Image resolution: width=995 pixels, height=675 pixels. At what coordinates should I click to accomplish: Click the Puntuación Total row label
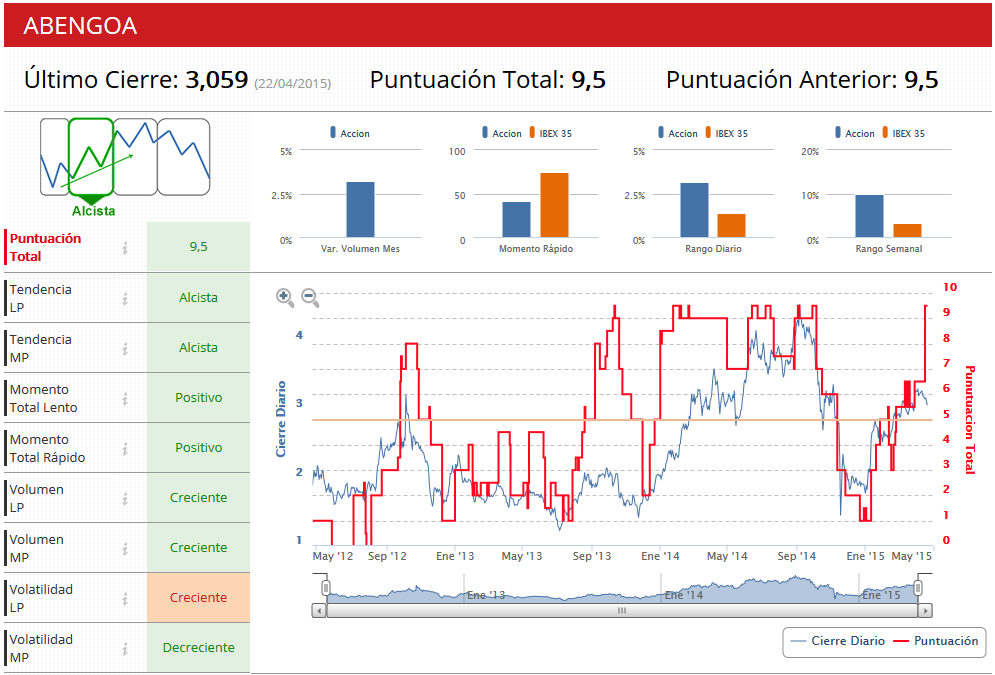click(x=45, y=247)
